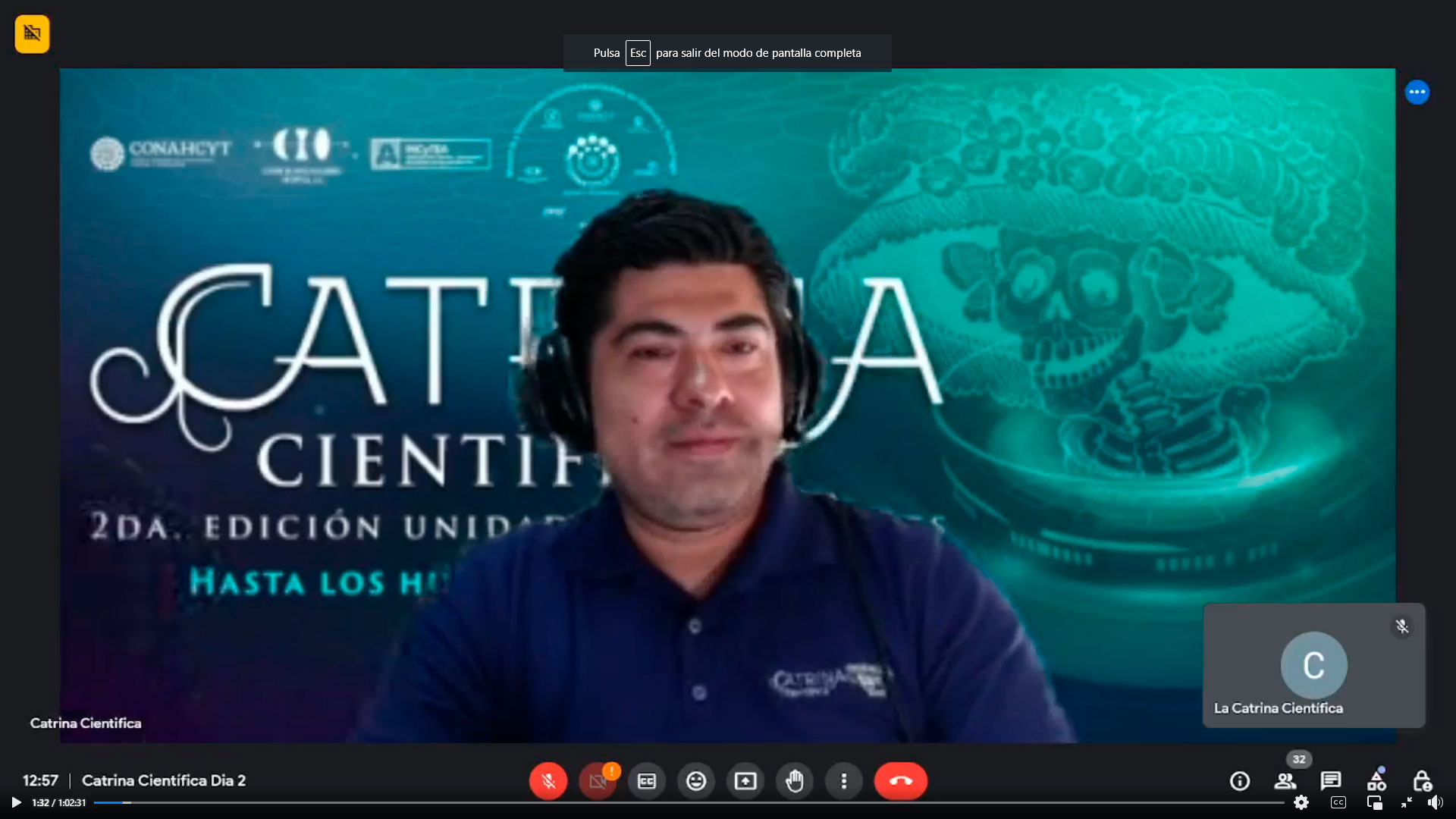Click the meeting title Catrina Científica Dia 2
Image resolution: width=1456 pixels, height=819 pixels.
[x=164, y=780]
